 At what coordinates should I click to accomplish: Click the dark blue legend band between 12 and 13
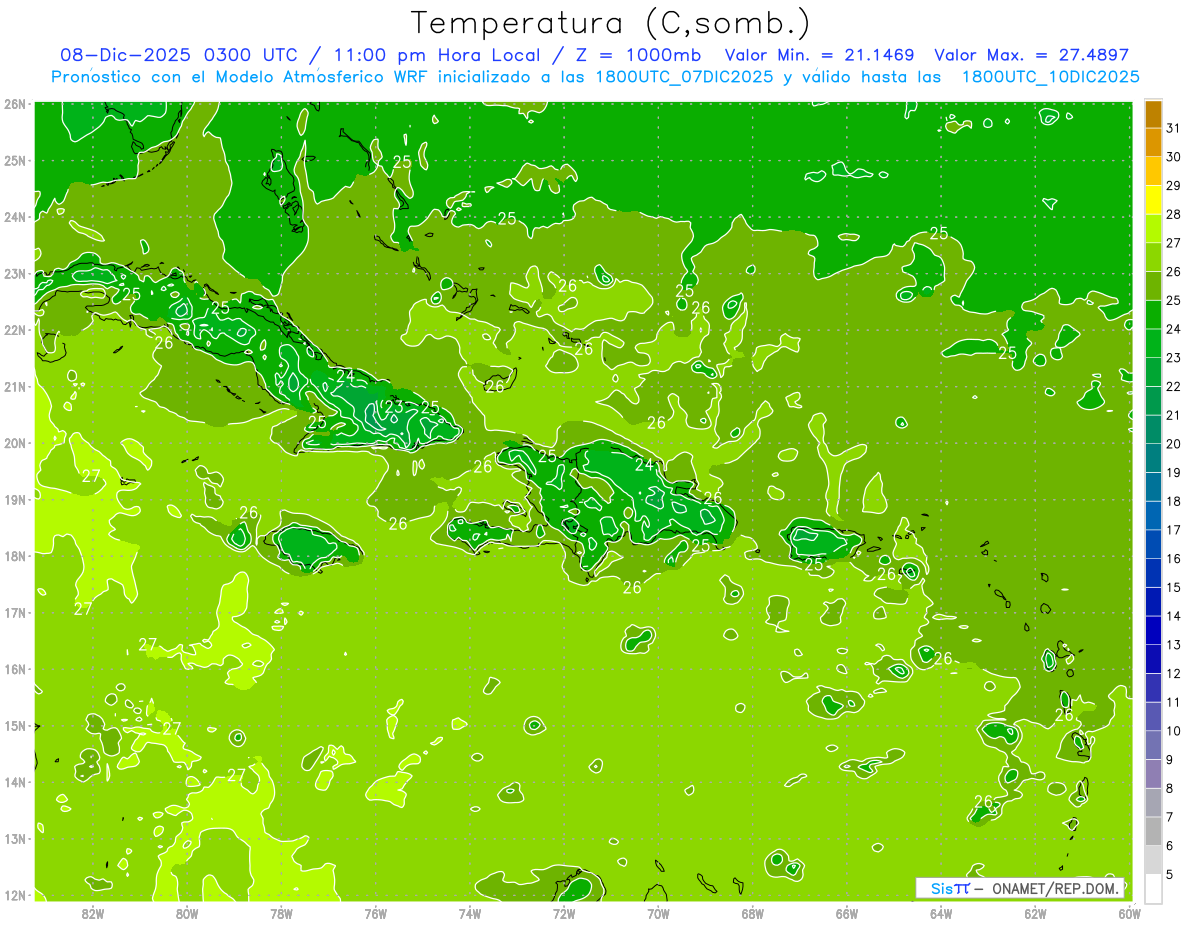point(1153,659)
